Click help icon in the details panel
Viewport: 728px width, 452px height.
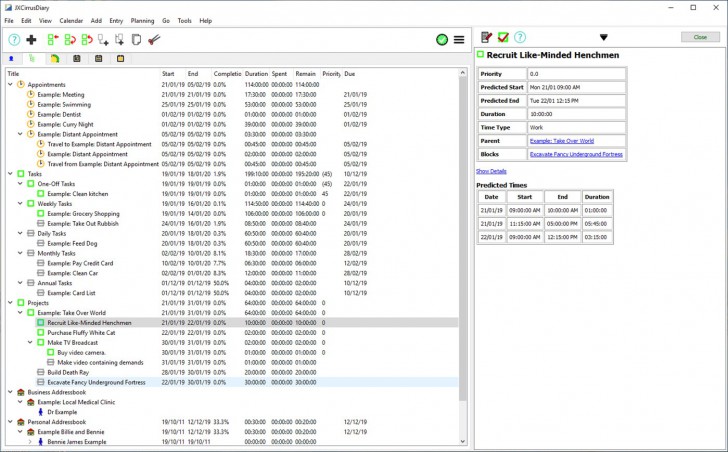point(520,37)
